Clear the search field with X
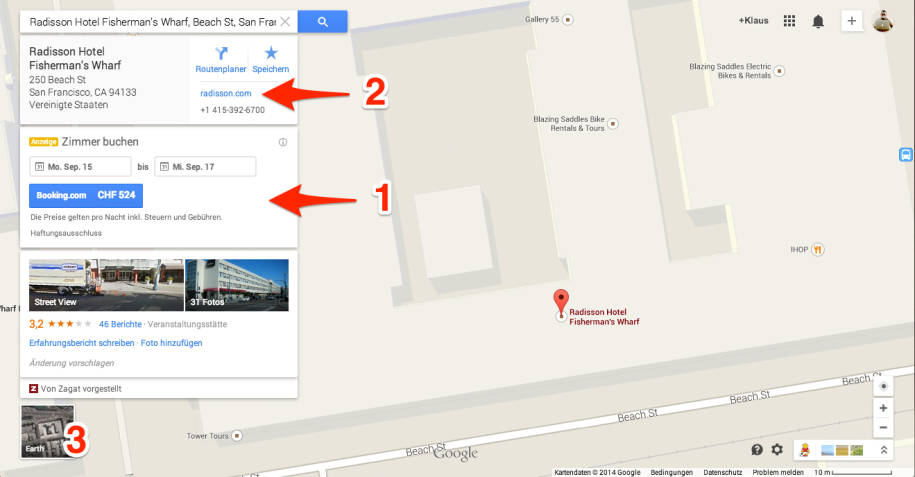This screenshot has height=477, width=915. point(285,22)
